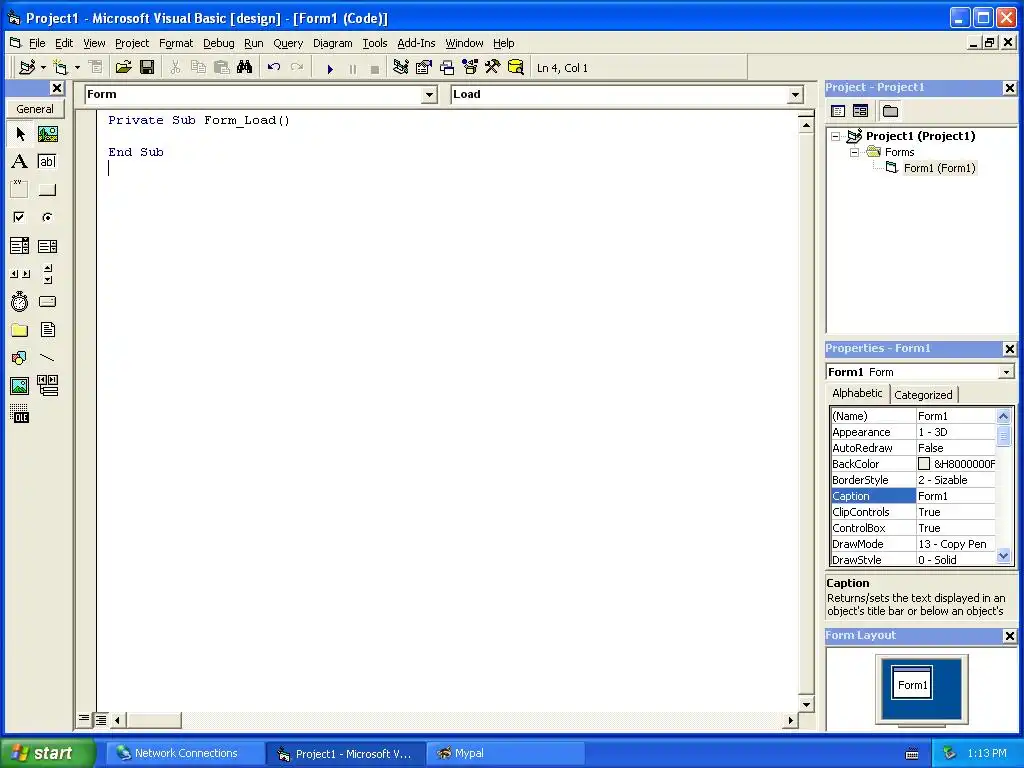Switch to Categorized properties tab
Screen dimensions: 1024x768
pos(923,394)
